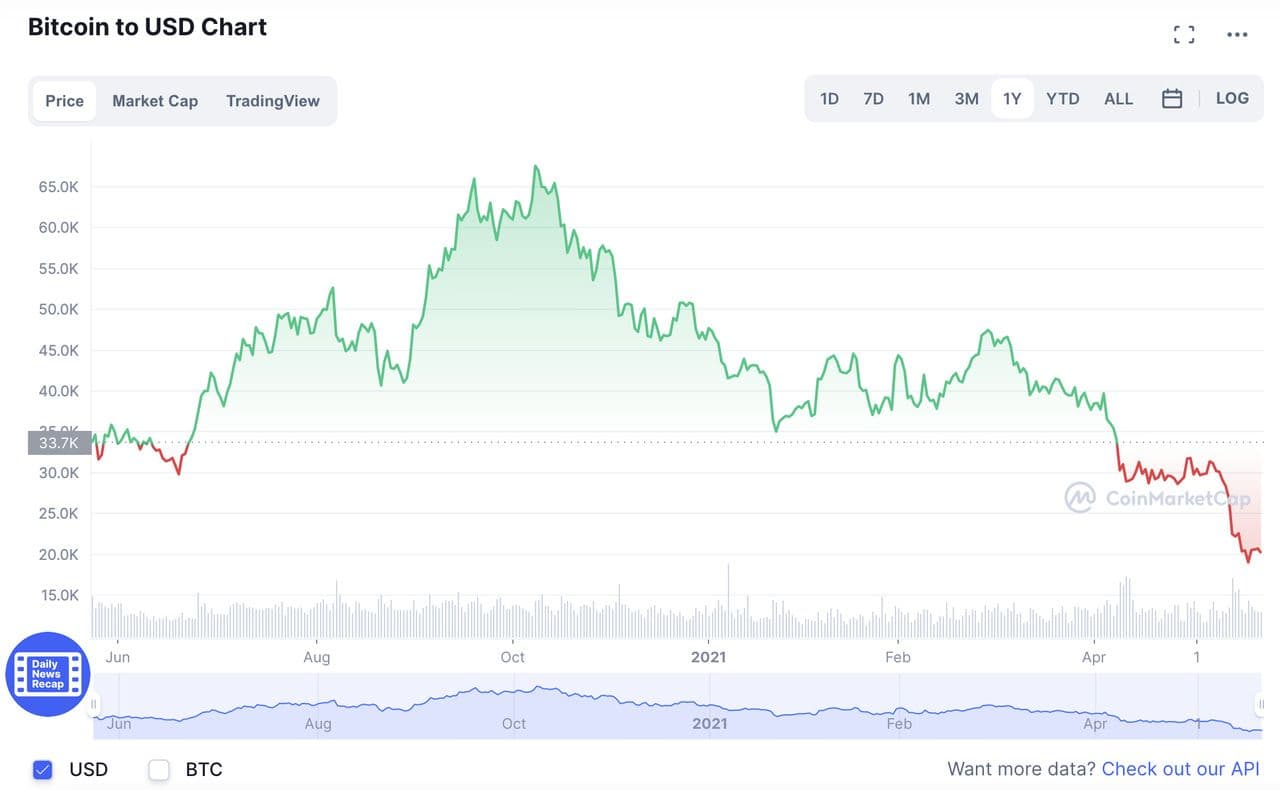Enable the BTC checkbox
Image resolution: width=1280 pixels, height=790 pixels.
159,769
